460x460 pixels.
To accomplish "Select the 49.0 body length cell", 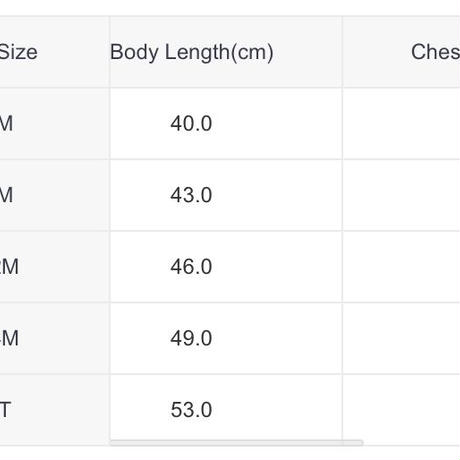I will coord(226,338).
